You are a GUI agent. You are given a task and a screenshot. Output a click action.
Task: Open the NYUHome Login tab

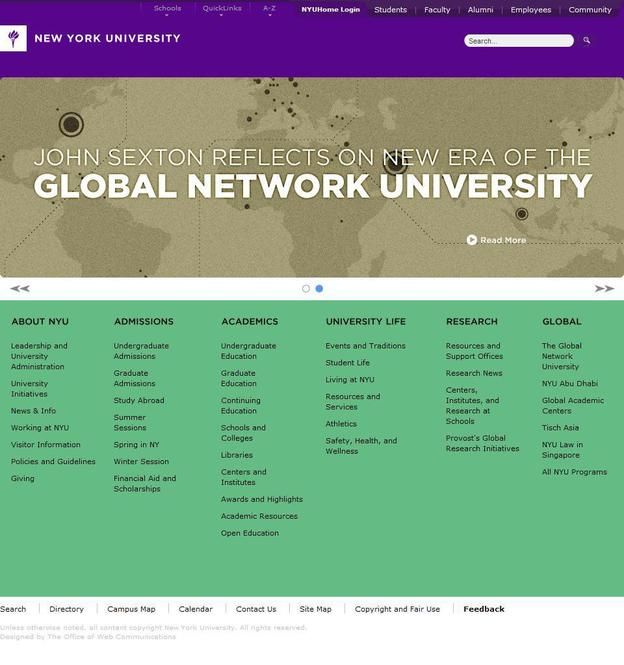click(330, 10)
